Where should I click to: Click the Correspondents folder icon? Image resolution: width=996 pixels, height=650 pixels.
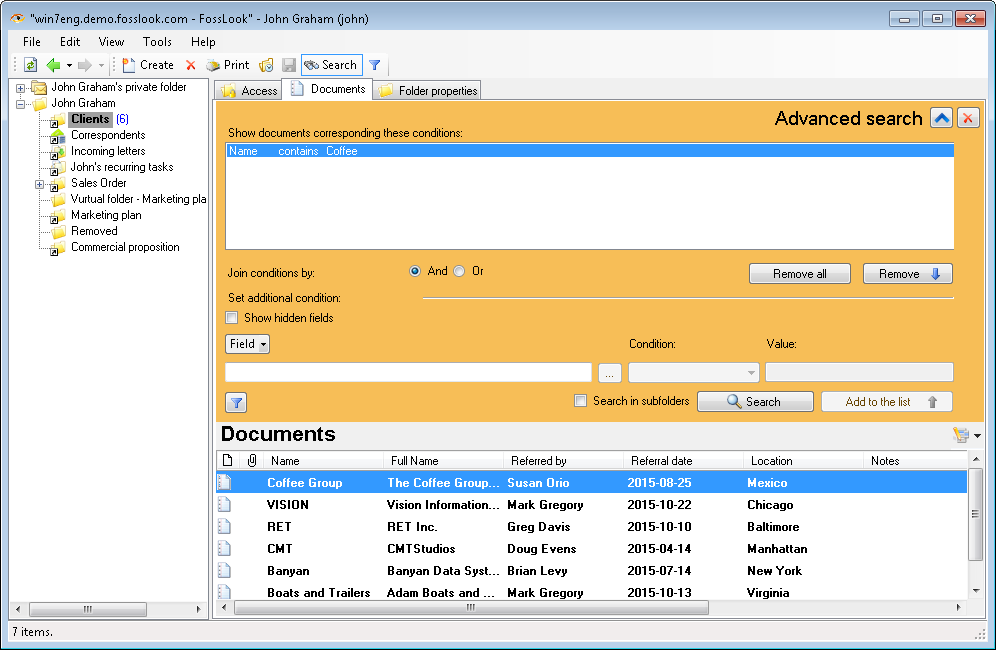point(58,135)
